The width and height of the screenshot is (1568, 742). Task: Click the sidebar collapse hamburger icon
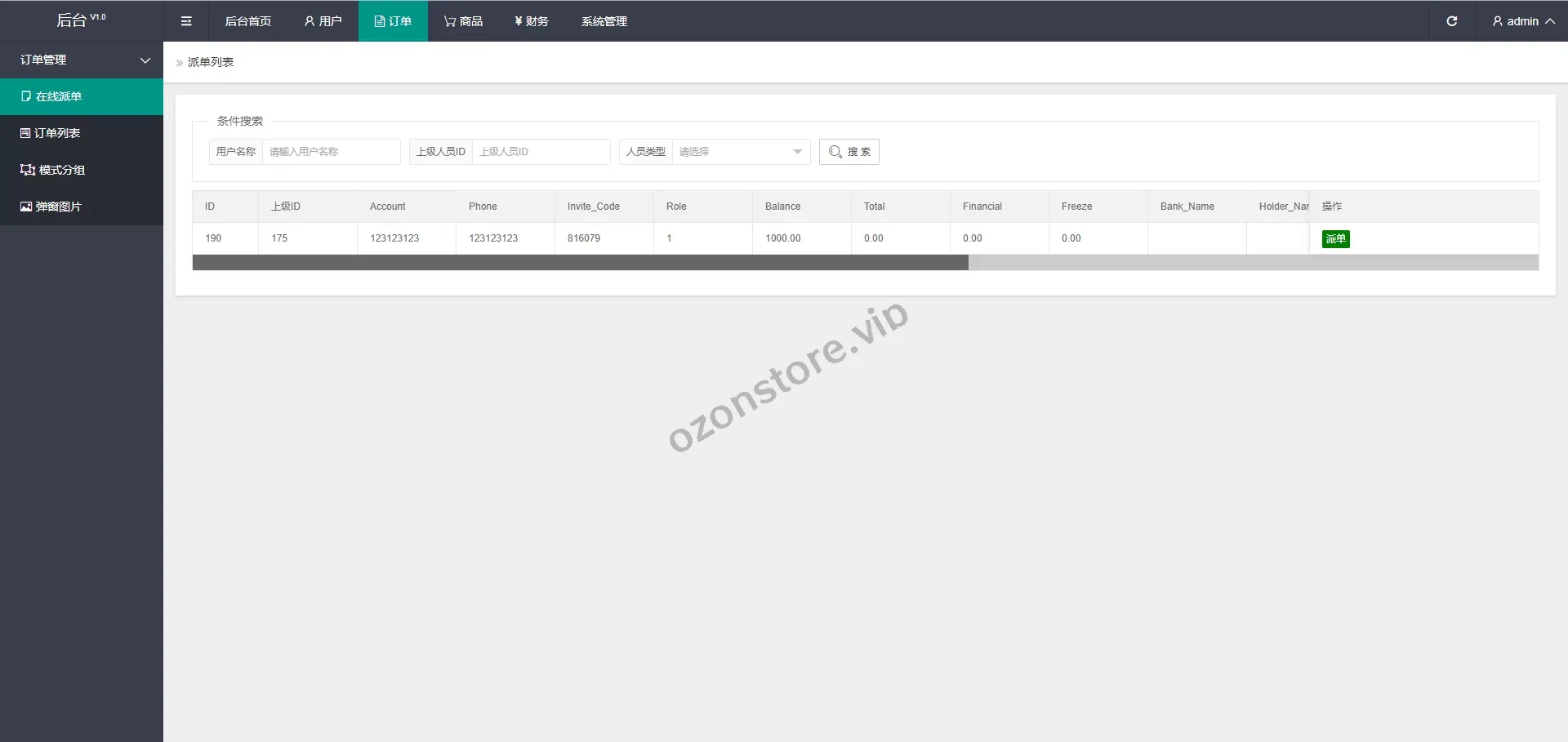[x=186, y=21]
